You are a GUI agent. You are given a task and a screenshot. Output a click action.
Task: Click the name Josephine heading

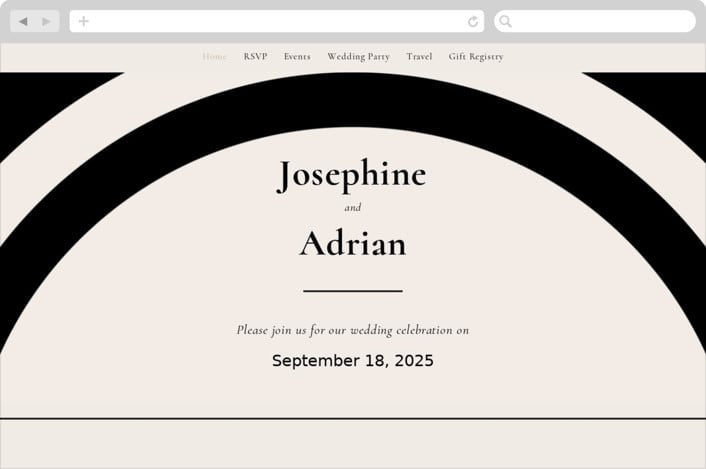(352, 175)
